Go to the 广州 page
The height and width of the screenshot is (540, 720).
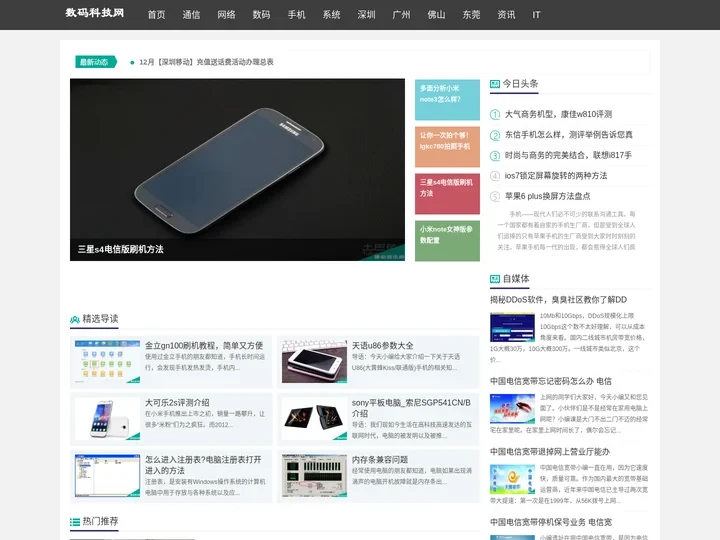click(x=401, y=15)
